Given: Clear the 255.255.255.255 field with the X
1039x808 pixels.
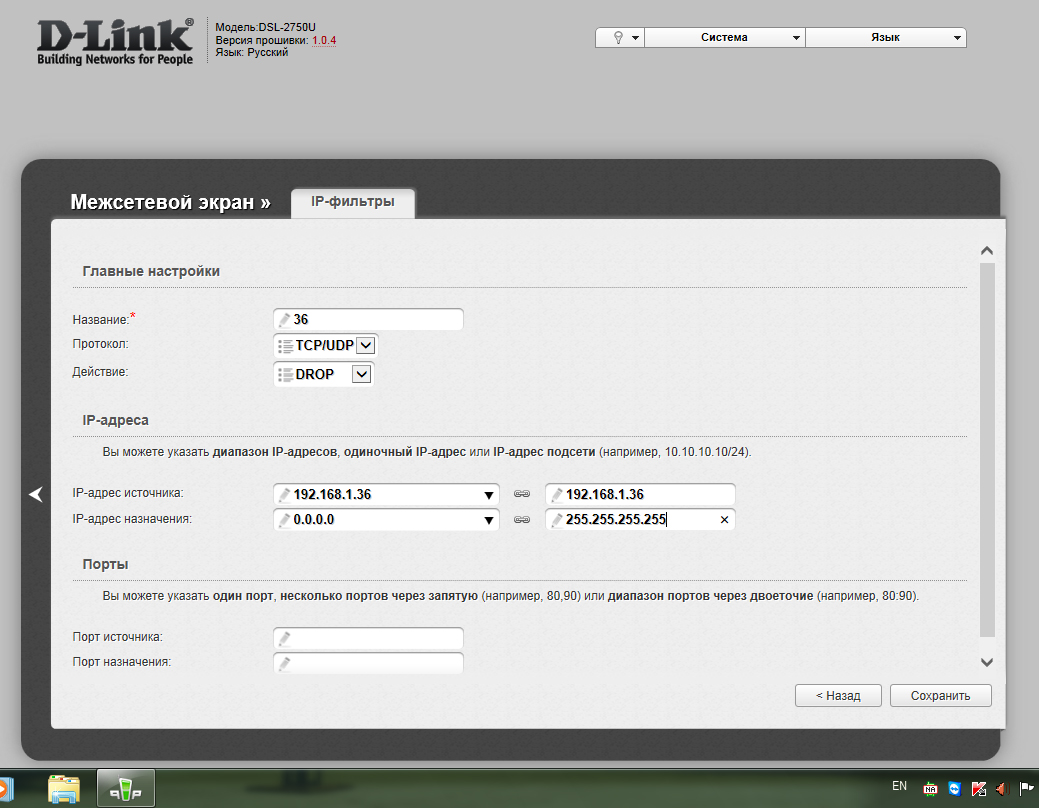Looking at the screenshot, I should [724, 520].
